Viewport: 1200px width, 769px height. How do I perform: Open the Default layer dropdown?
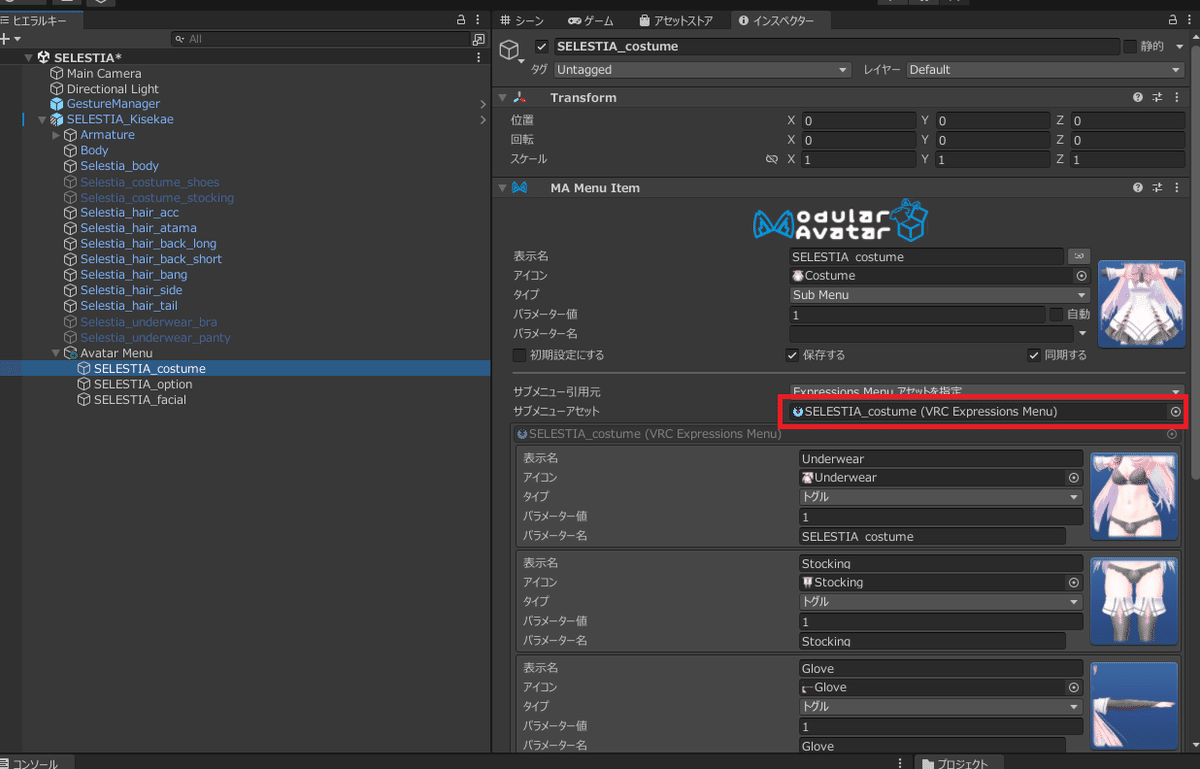point(1044,69)
